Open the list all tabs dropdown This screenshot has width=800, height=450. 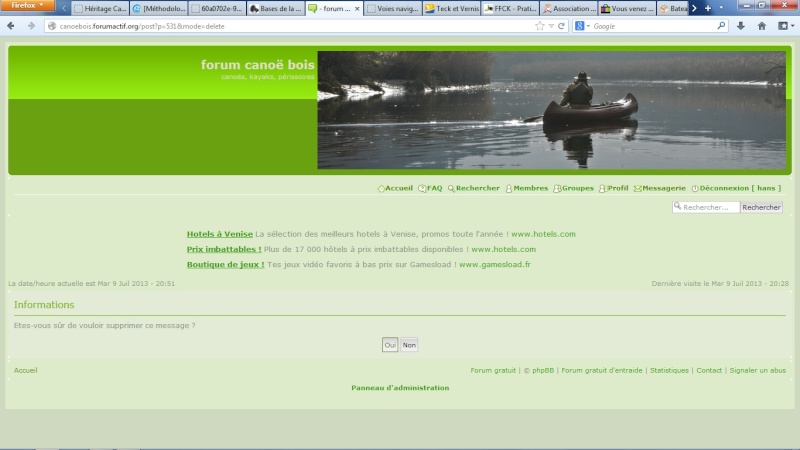[721, 8]
